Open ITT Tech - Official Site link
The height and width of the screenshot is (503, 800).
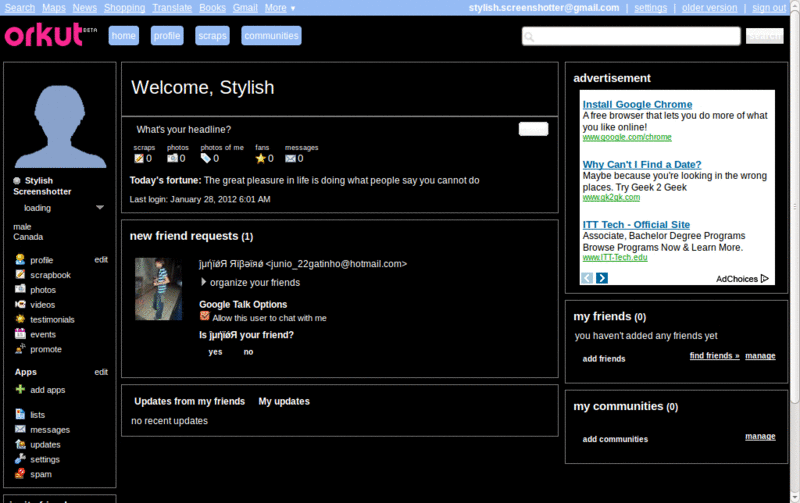[636, 224]
